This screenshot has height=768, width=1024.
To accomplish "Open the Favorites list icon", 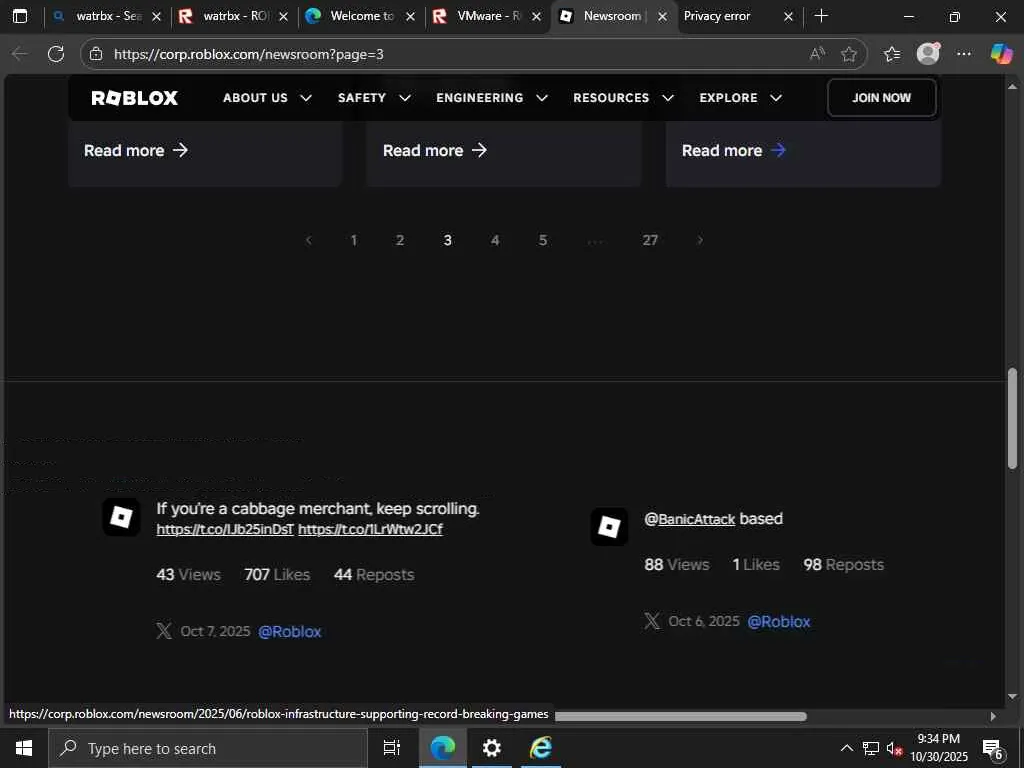I will (892, 54).
